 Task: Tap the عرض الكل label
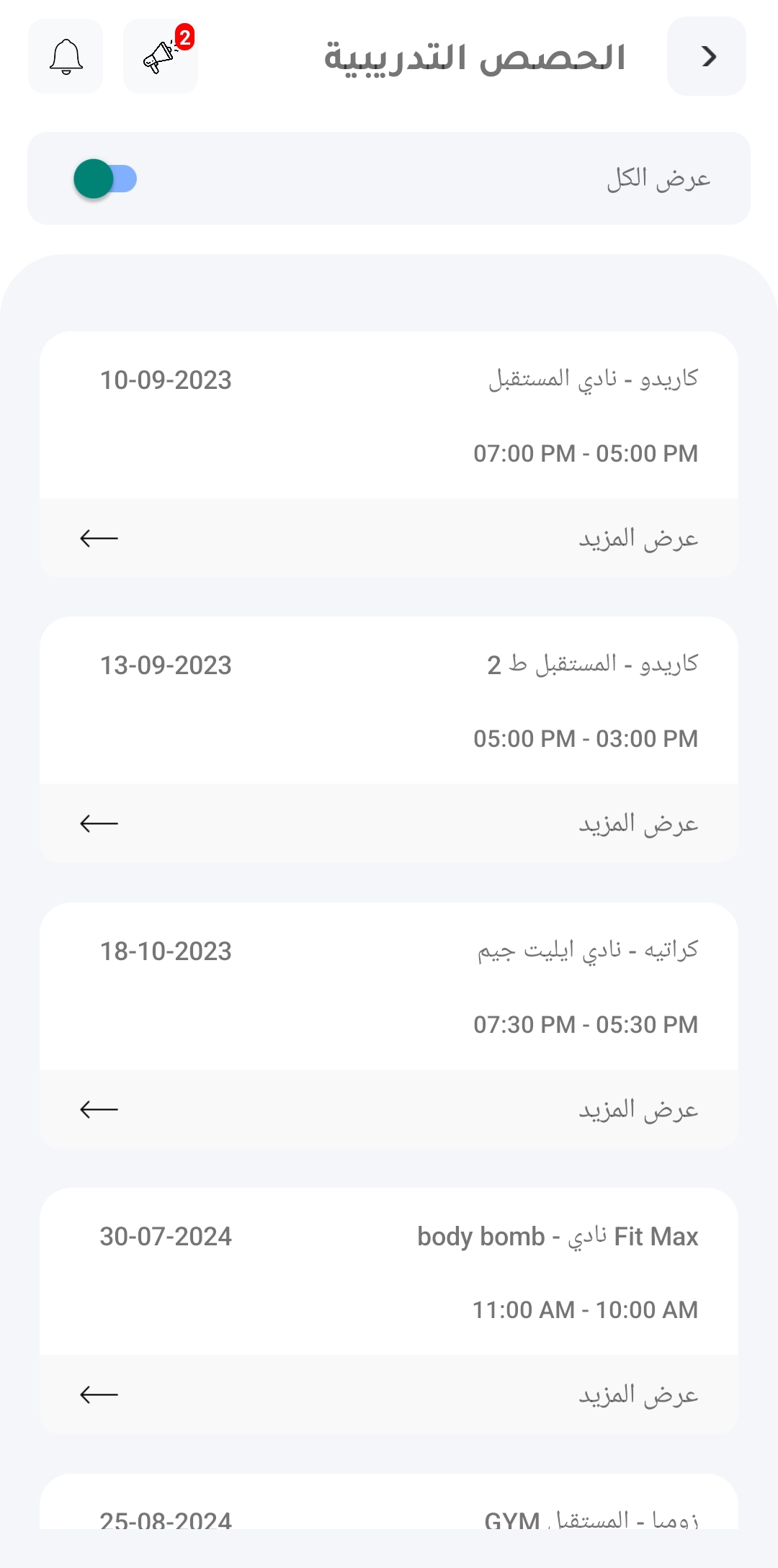pyautogui.click(x=658, y=179)
